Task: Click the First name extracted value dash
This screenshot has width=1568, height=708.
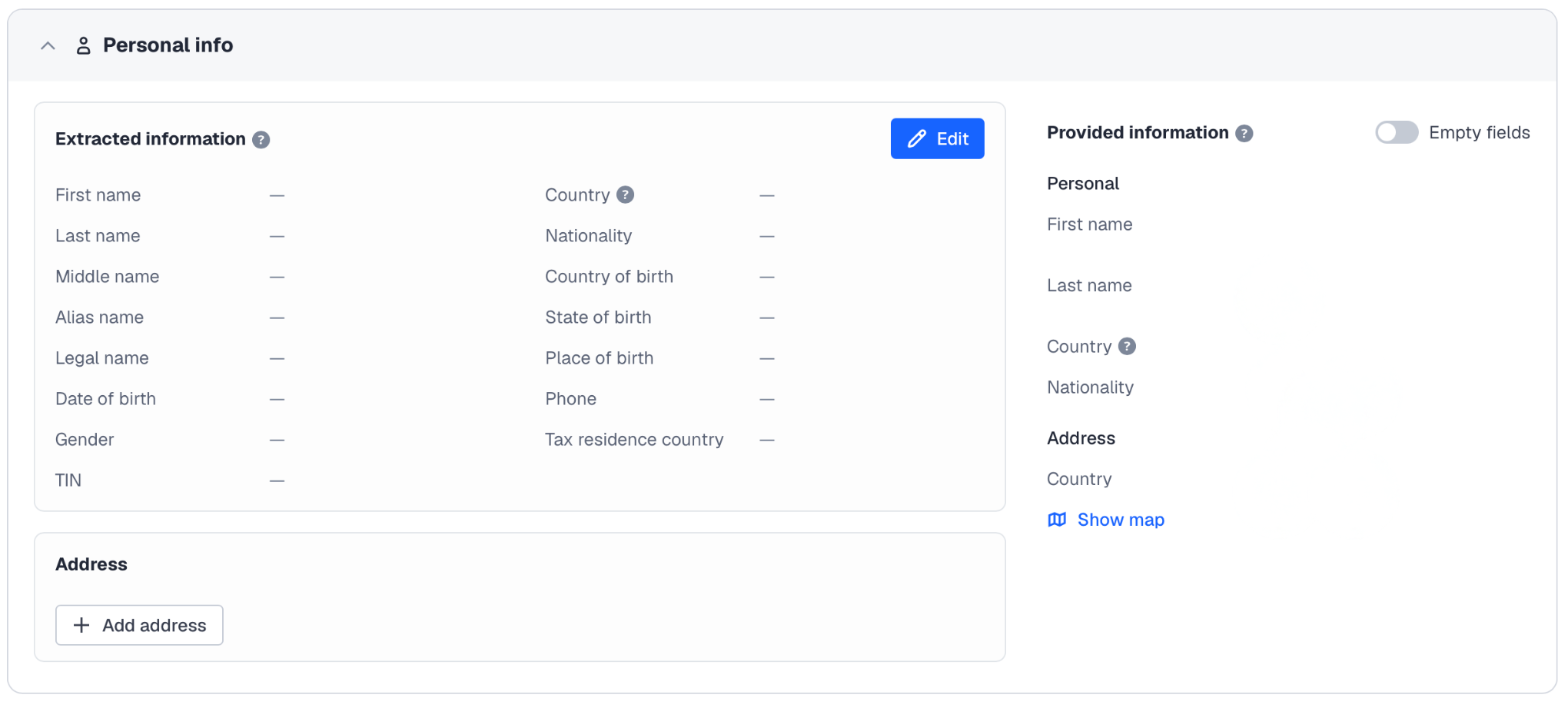Action: (x=277, y=196)
